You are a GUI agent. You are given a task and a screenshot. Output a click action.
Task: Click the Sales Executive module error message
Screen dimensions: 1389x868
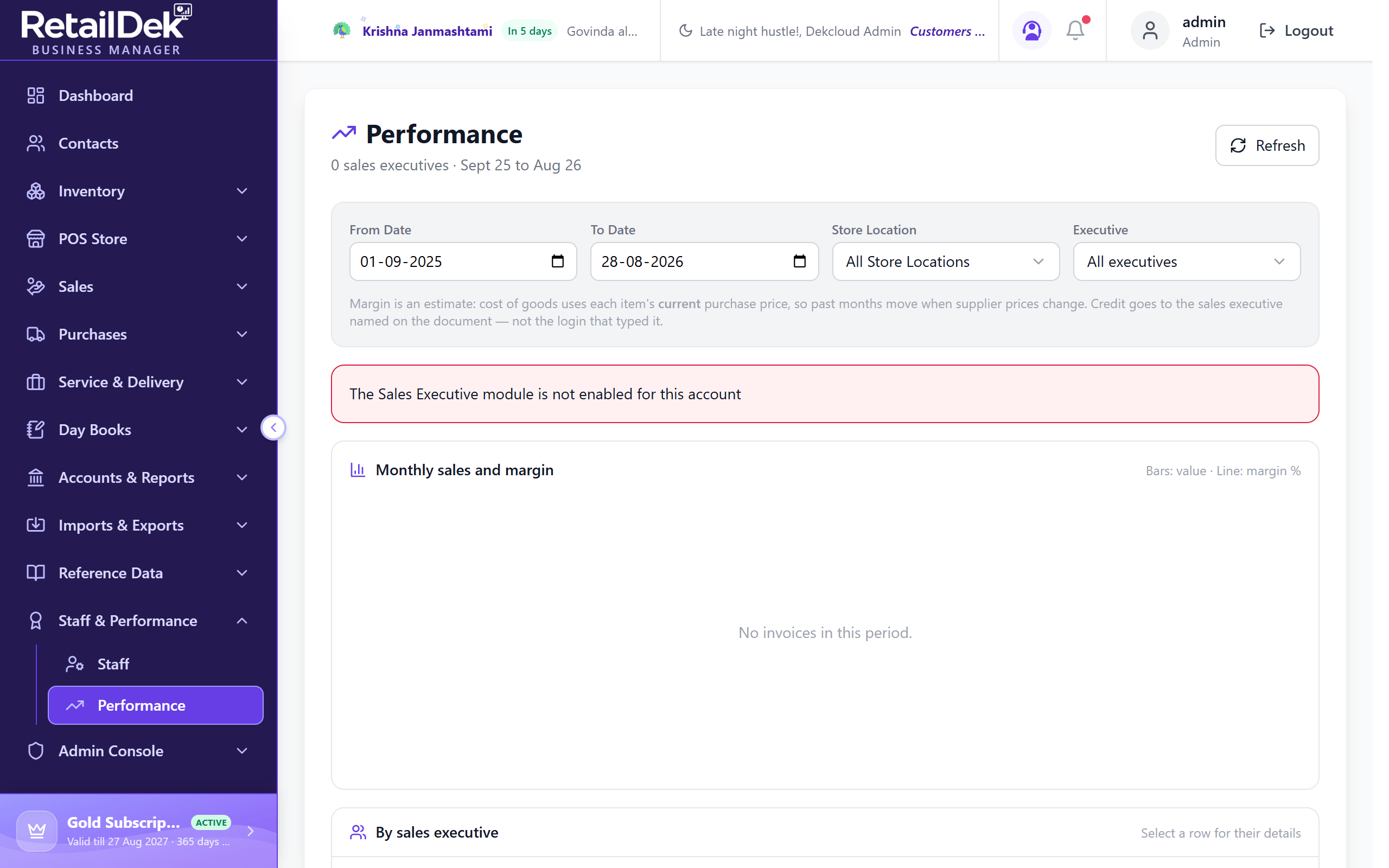click(x=545, y=394)
